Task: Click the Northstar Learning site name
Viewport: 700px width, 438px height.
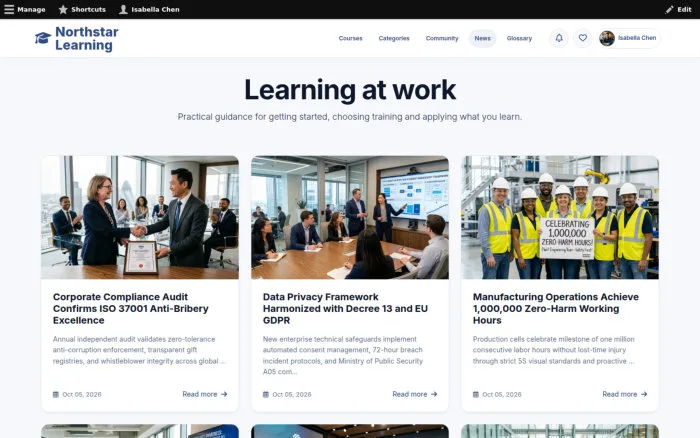Action: click(x=87, y=38)
